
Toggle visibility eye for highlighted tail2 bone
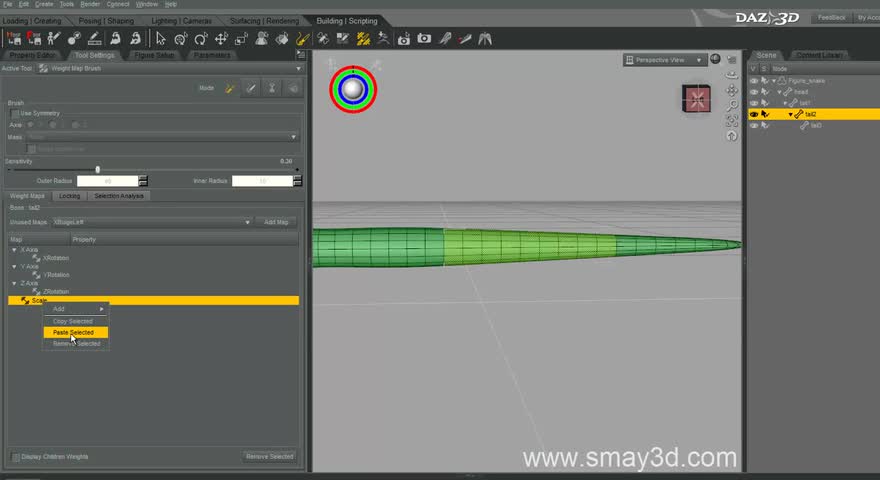pyautogui.click(x=754, y=115)
